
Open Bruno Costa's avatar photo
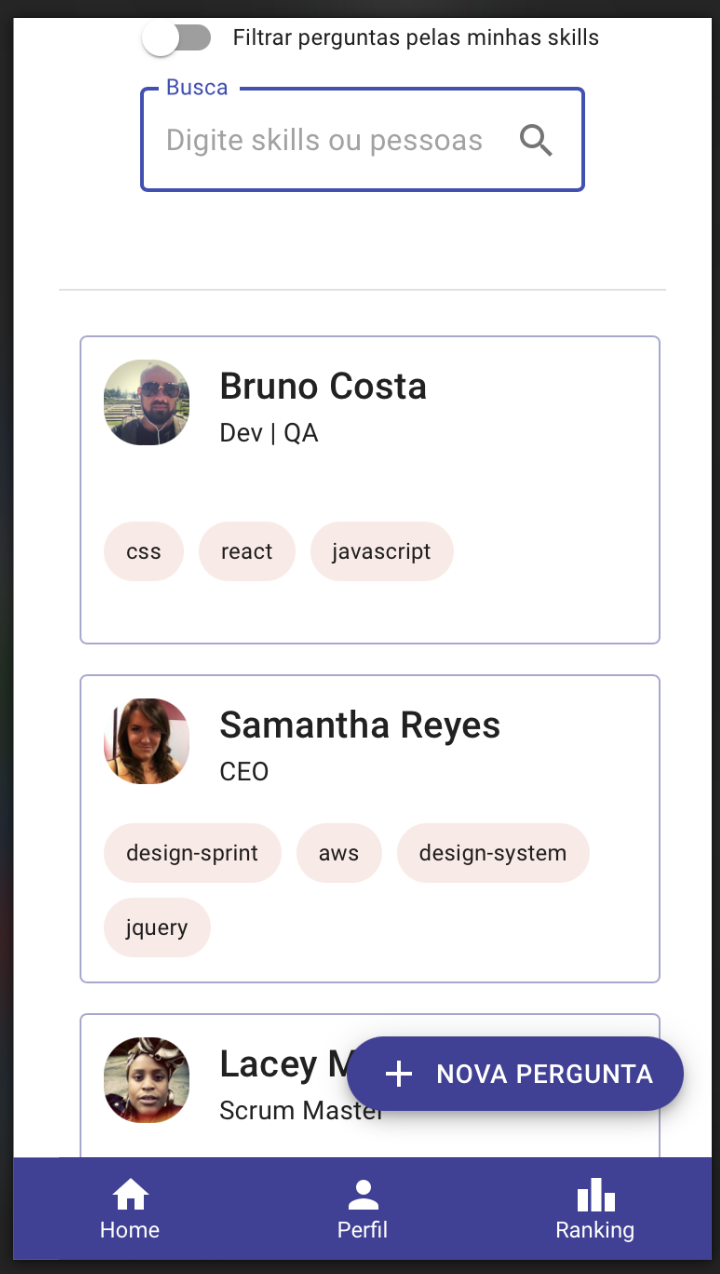point(146,402)
